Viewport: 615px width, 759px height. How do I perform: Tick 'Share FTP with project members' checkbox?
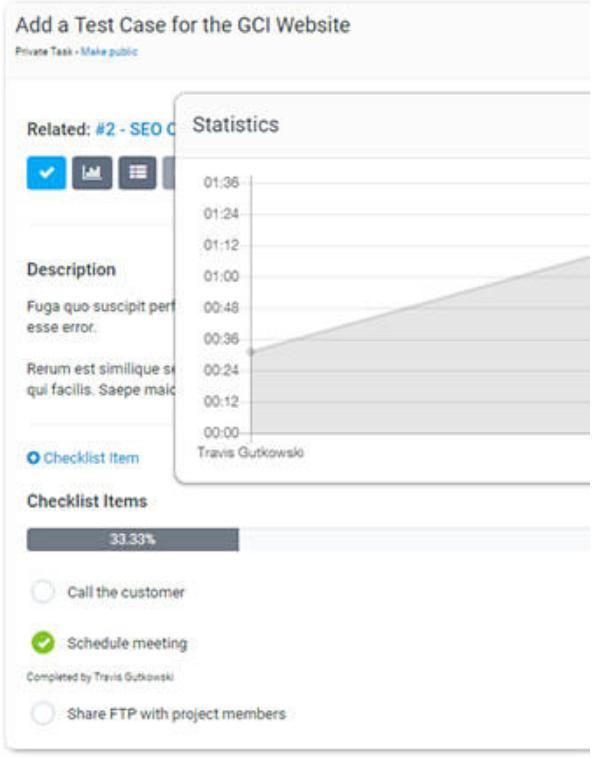pyautogui.click(x=43, y=714)
